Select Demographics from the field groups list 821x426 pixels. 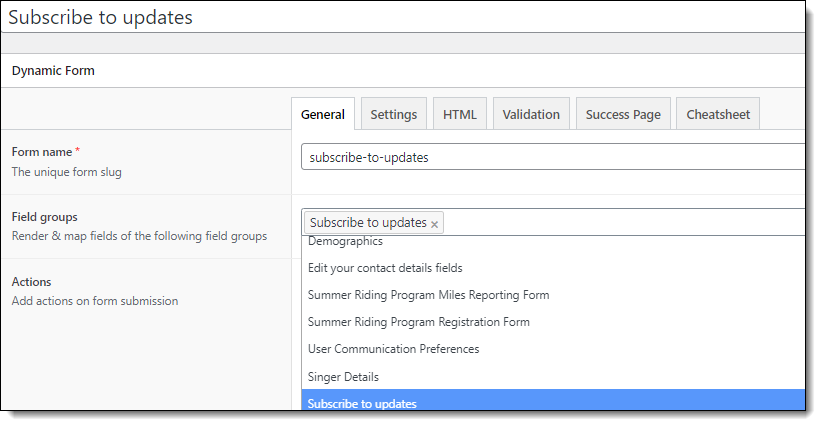click(553, 241)
